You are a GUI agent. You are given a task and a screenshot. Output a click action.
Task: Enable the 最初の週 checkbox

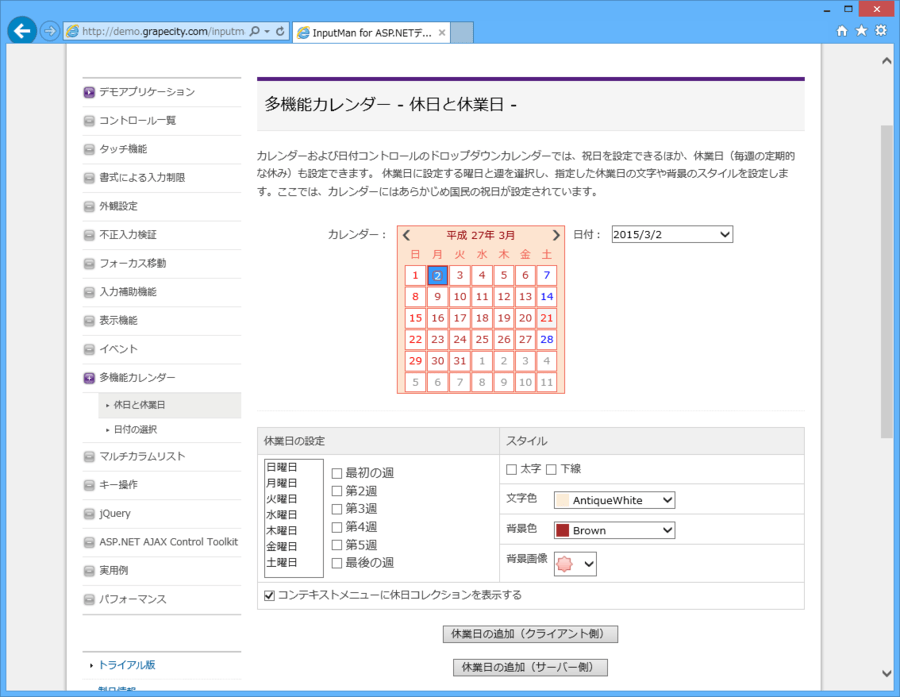337,473
